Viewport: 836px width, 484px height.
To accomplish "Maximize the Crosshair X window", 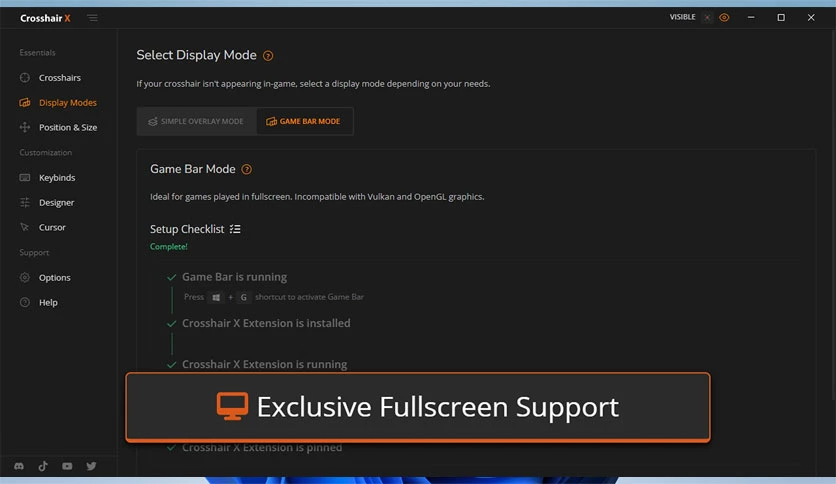I will (x=781, y=18).
